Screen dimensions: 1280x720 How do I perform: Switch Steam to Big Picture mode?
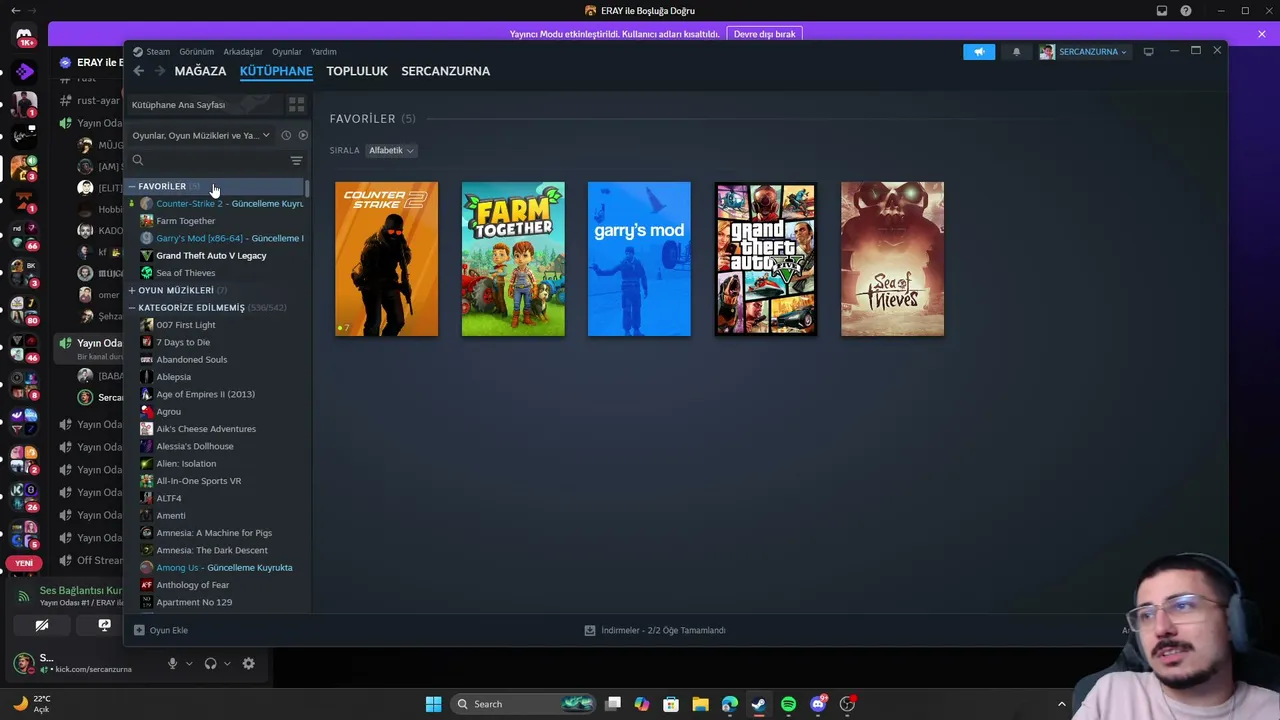pos(1148,52)
